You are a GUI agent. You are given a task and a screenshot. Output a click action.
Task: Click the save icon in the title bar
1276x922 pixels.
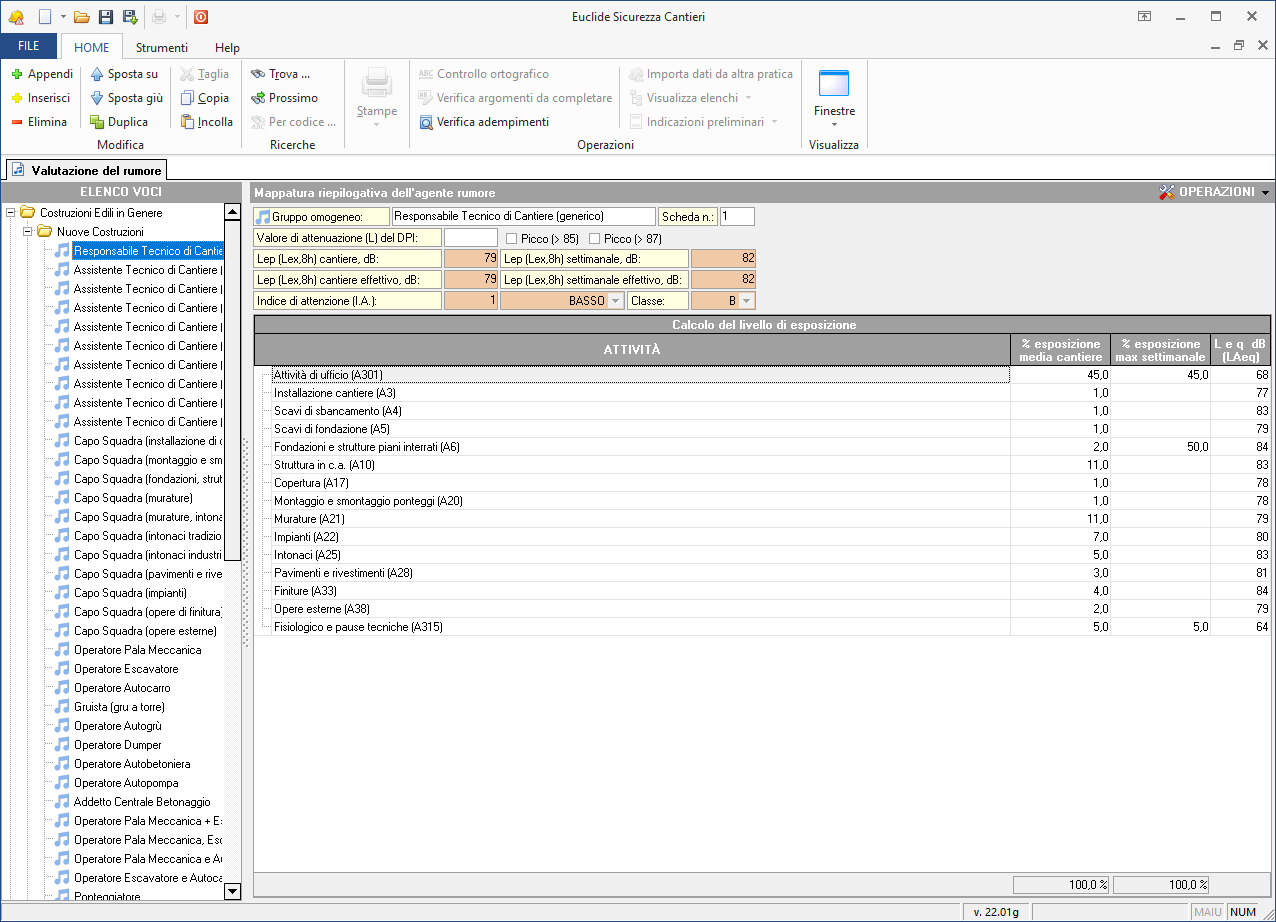coord(106,17)
